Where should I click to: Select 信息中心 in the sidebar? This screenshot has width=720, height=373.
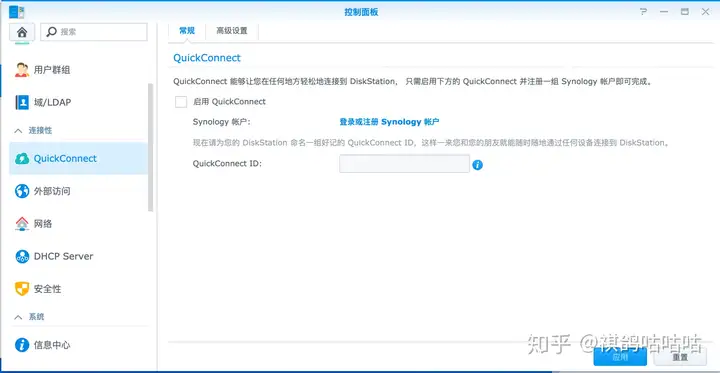79,345
